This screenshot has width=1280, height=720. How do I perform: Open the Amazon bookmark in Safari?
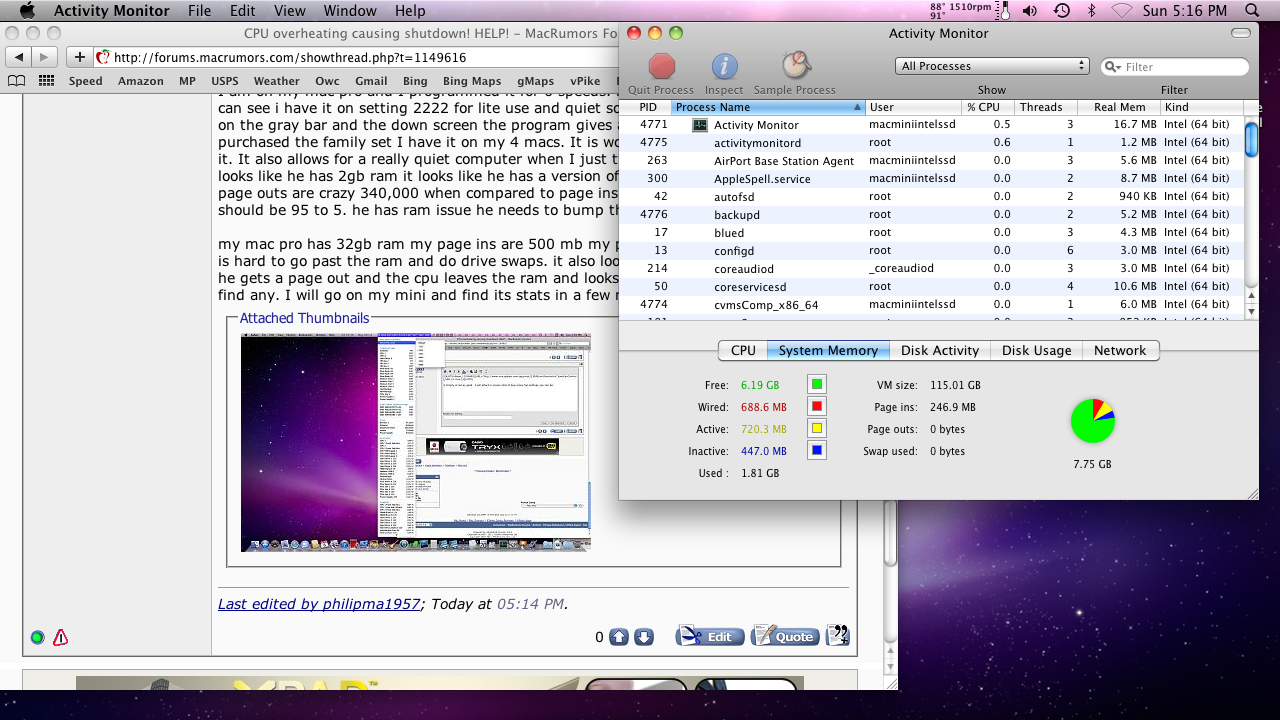[141, 81]
